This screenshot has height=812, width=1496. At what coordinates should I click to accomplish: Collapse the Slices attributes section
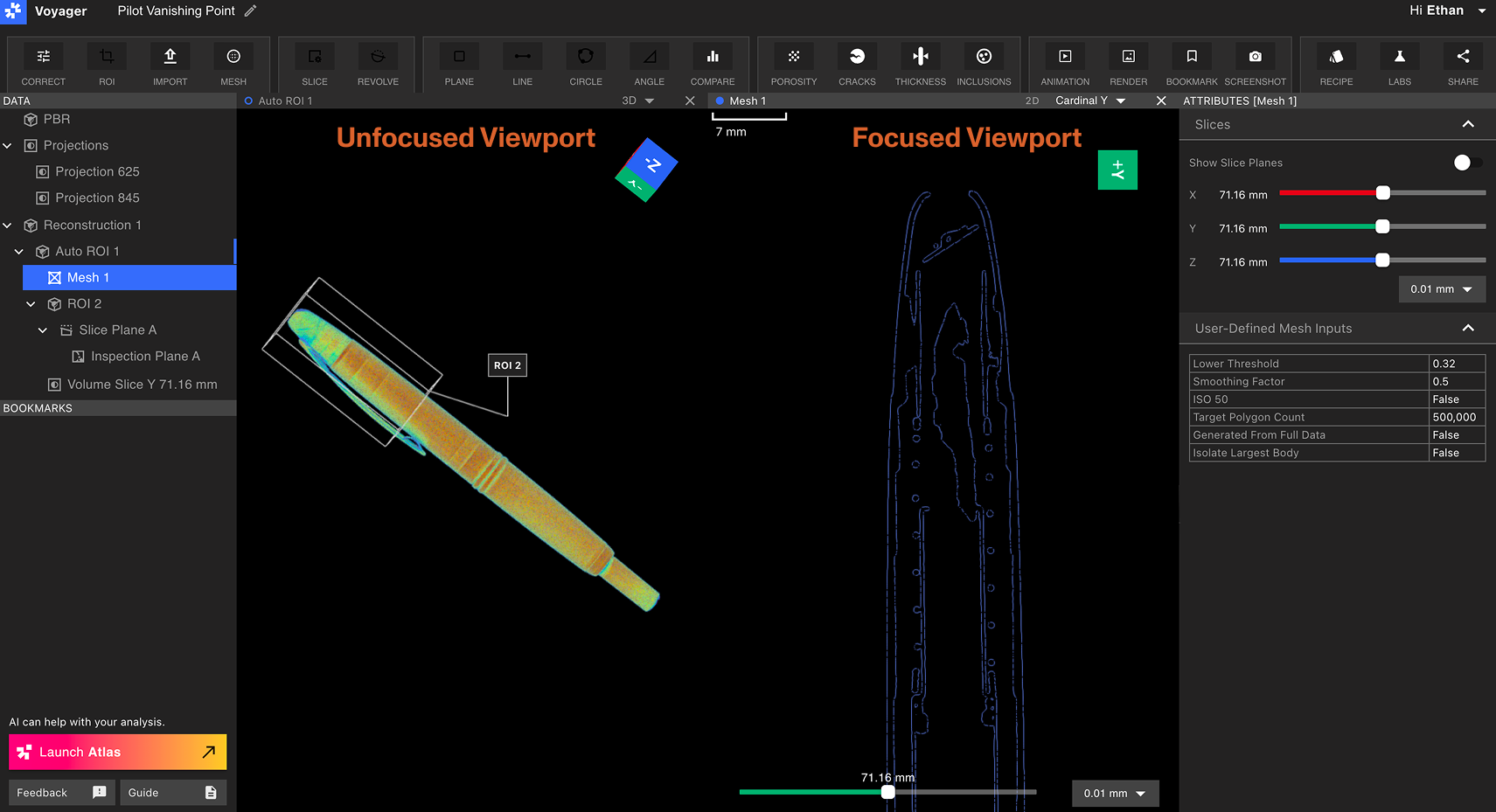tap(1468, 124)
